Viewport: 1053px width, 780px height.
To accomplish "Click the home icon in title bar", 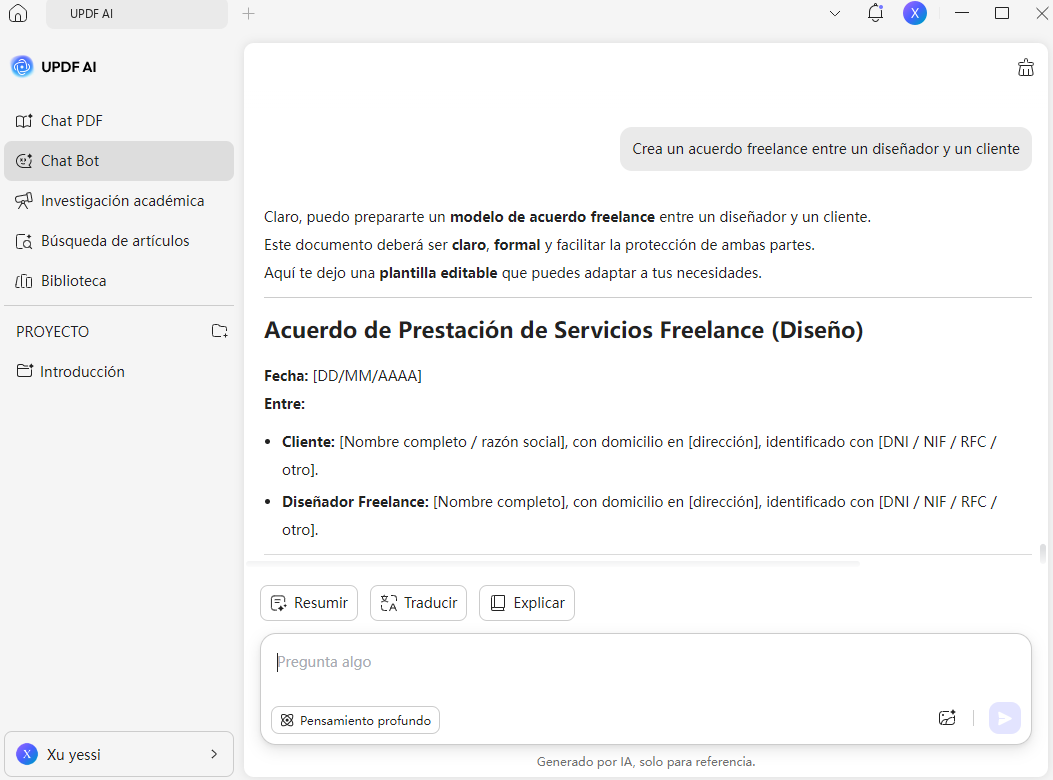I will click(18, 13).
